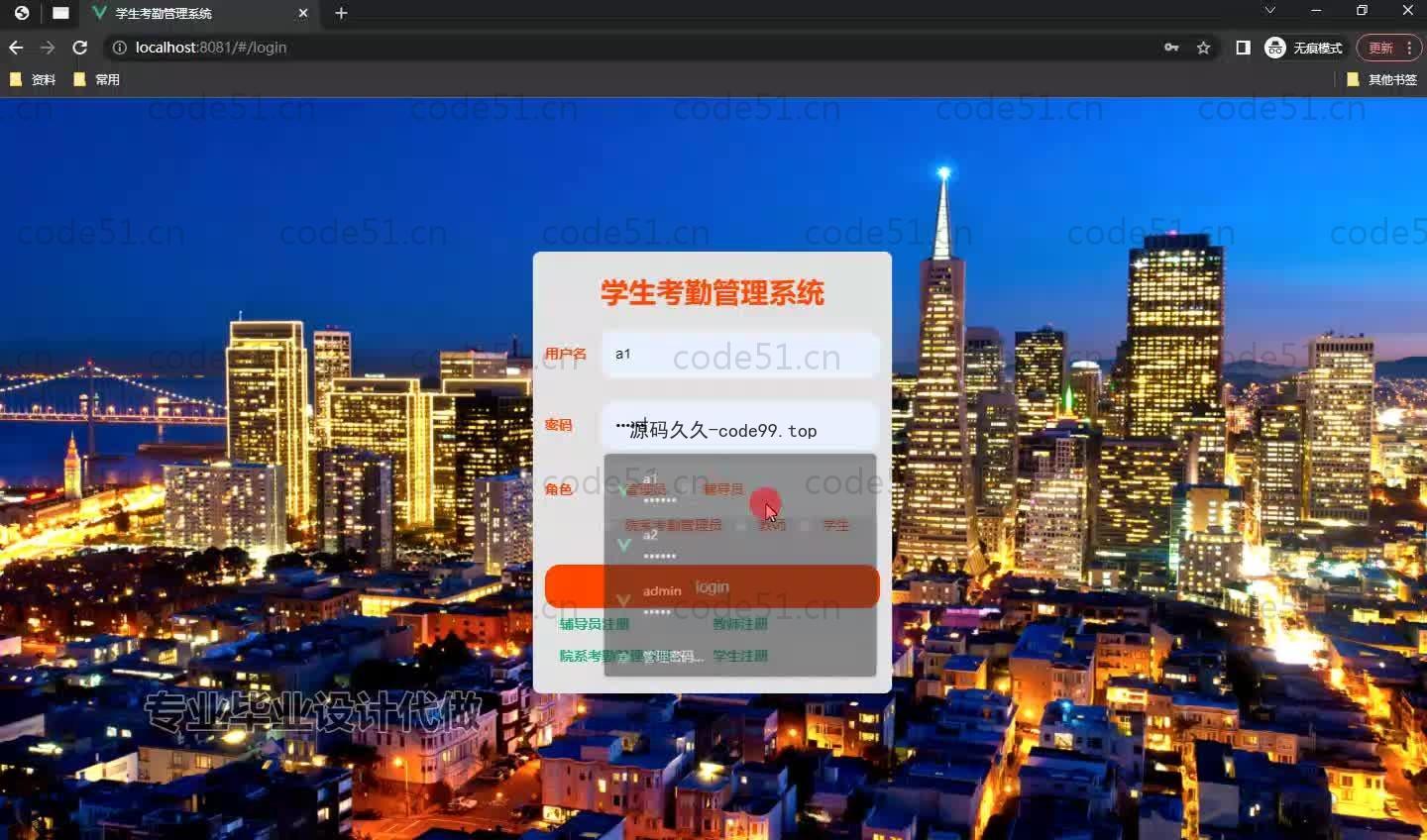Image resolution: width=1427 pixels, height=840 pixels.
Task: Select the 学生 role radio button
Action: click(827, 525)
